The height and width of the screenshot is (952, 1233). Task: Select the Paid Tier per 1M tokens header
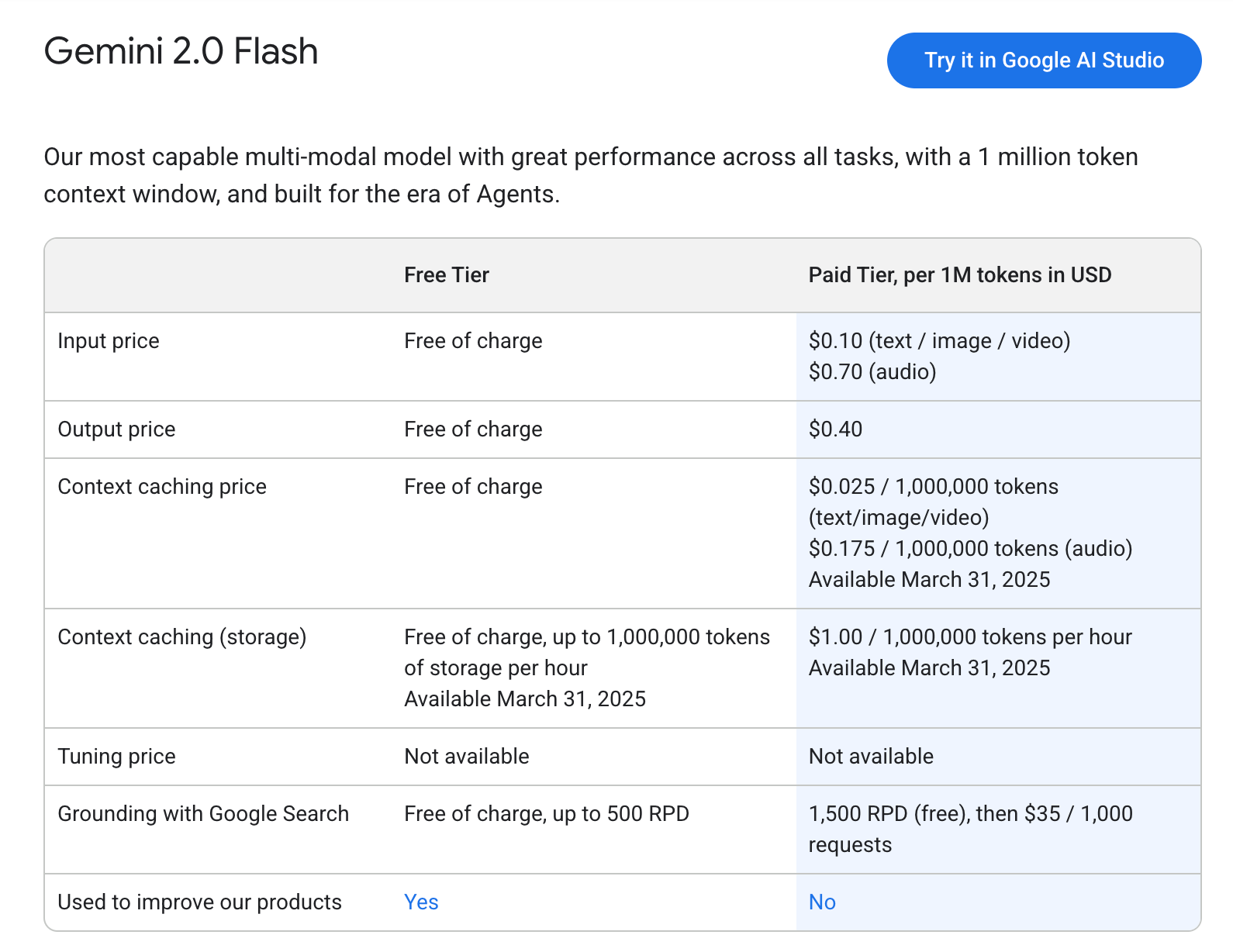tap(959, 275)
